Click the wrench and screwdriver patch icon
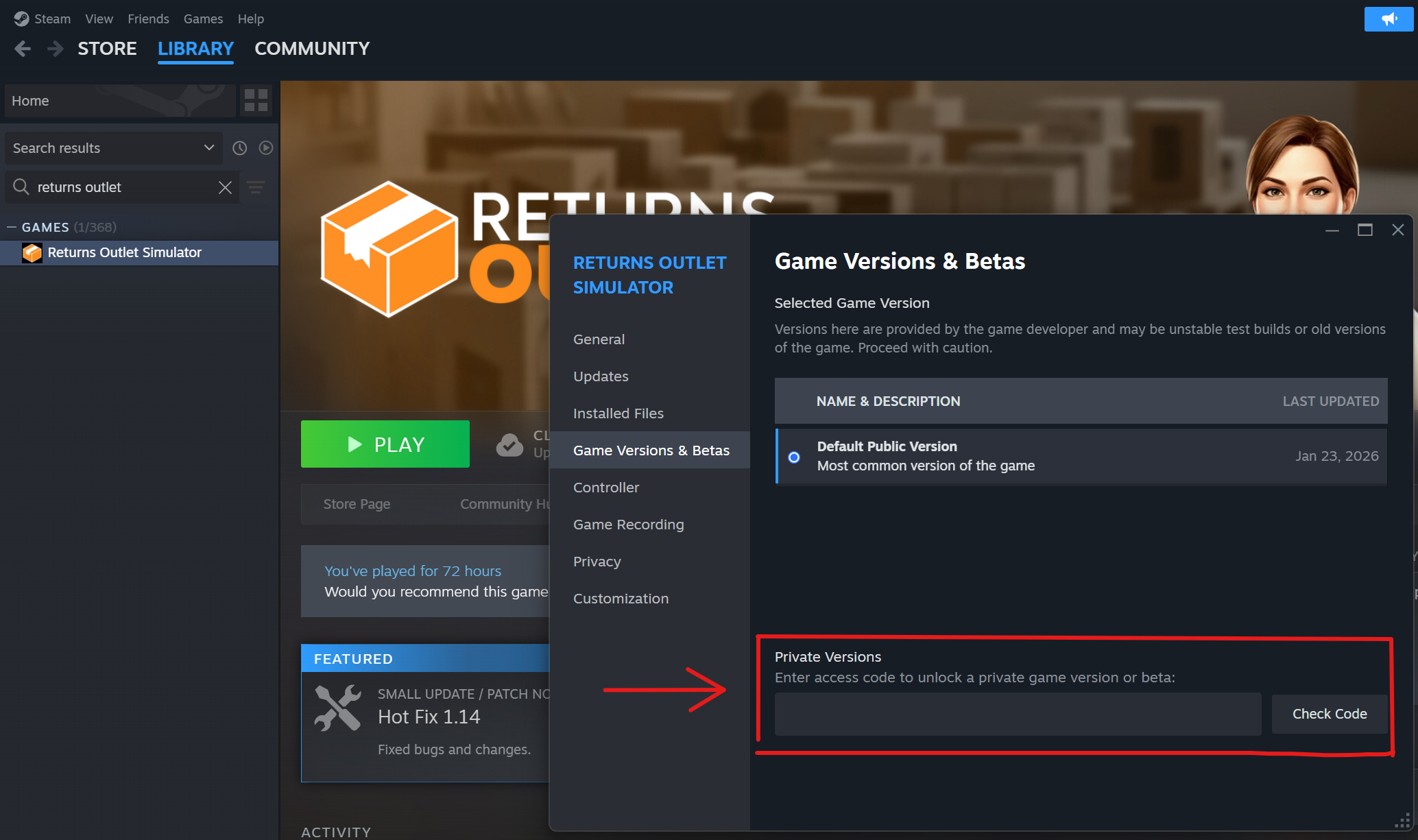This screenshot has height=840, width=1418. [337, 708]
